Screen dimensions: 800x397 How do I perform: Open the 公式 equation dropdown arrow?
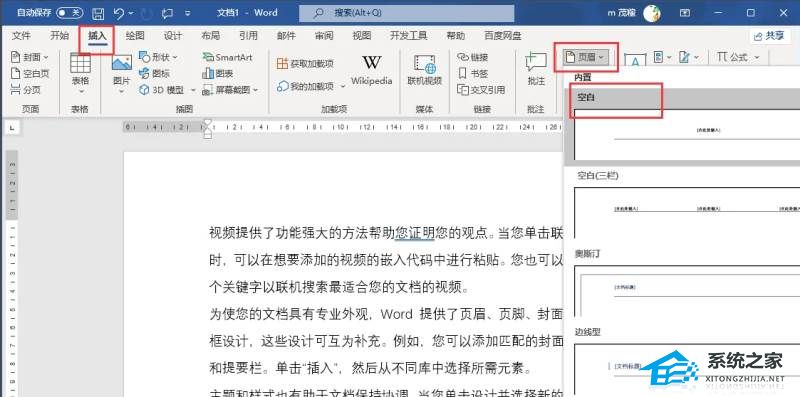757,58
